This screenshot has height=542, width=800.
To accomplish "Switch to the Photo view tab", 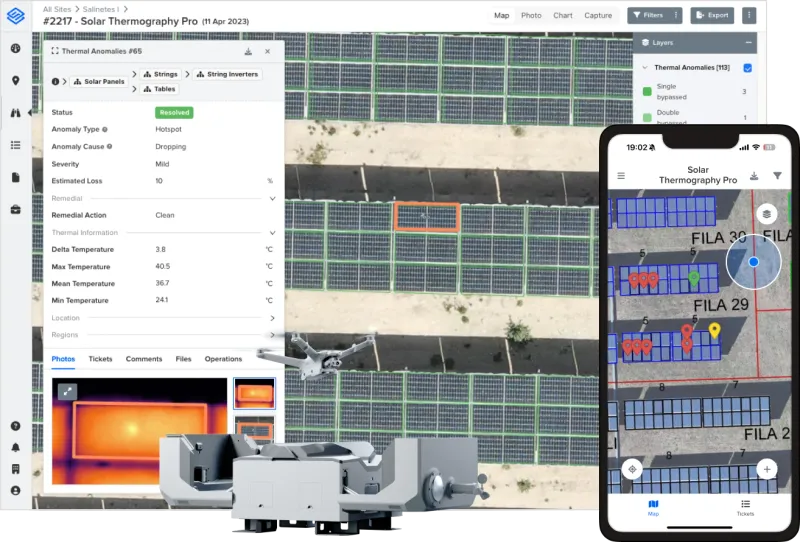I will (x=531, y=16).
